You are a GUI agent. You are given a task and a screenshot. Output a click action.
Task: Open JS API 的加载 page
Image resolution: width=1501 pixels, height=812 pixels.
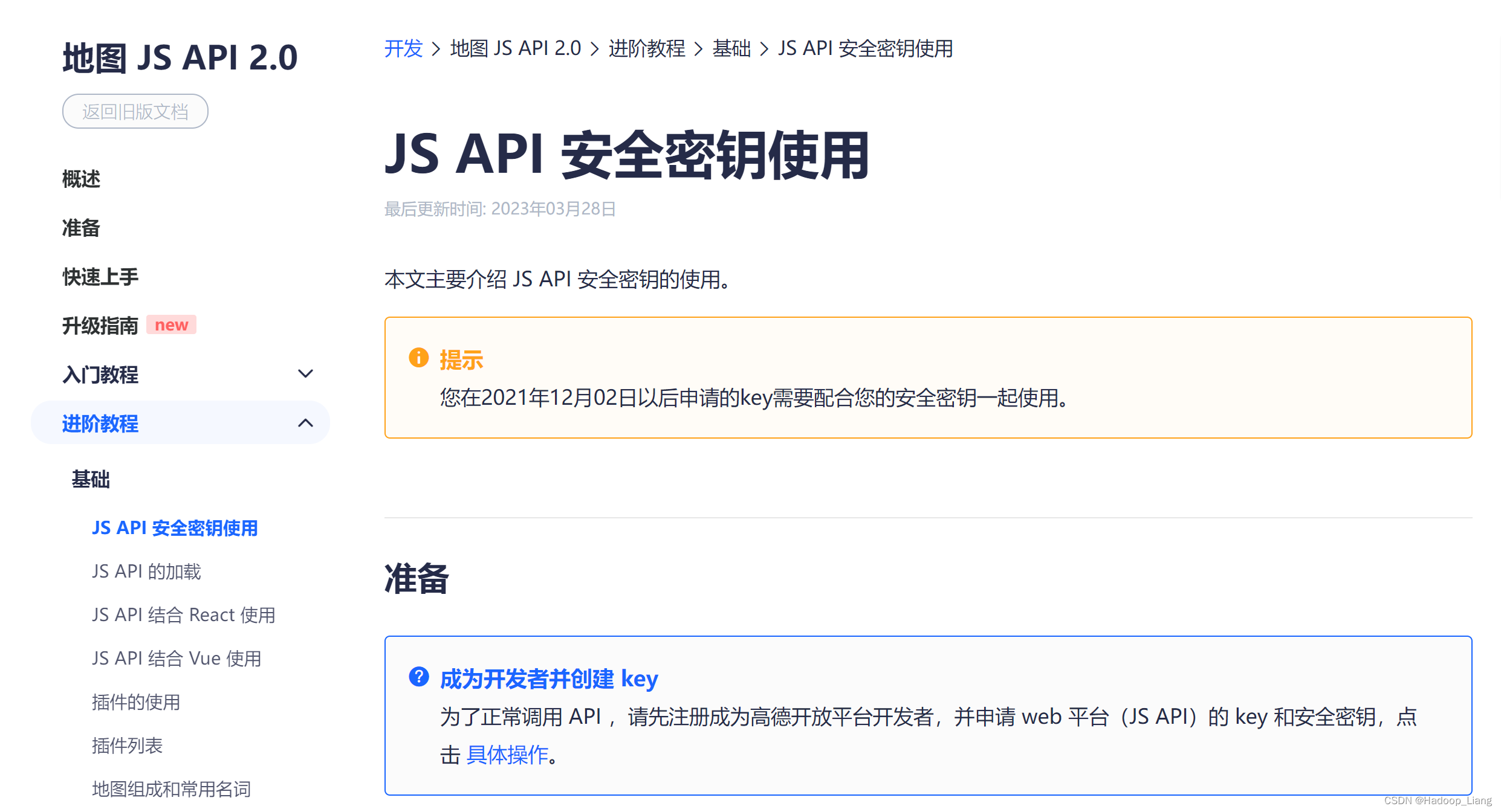146,572
